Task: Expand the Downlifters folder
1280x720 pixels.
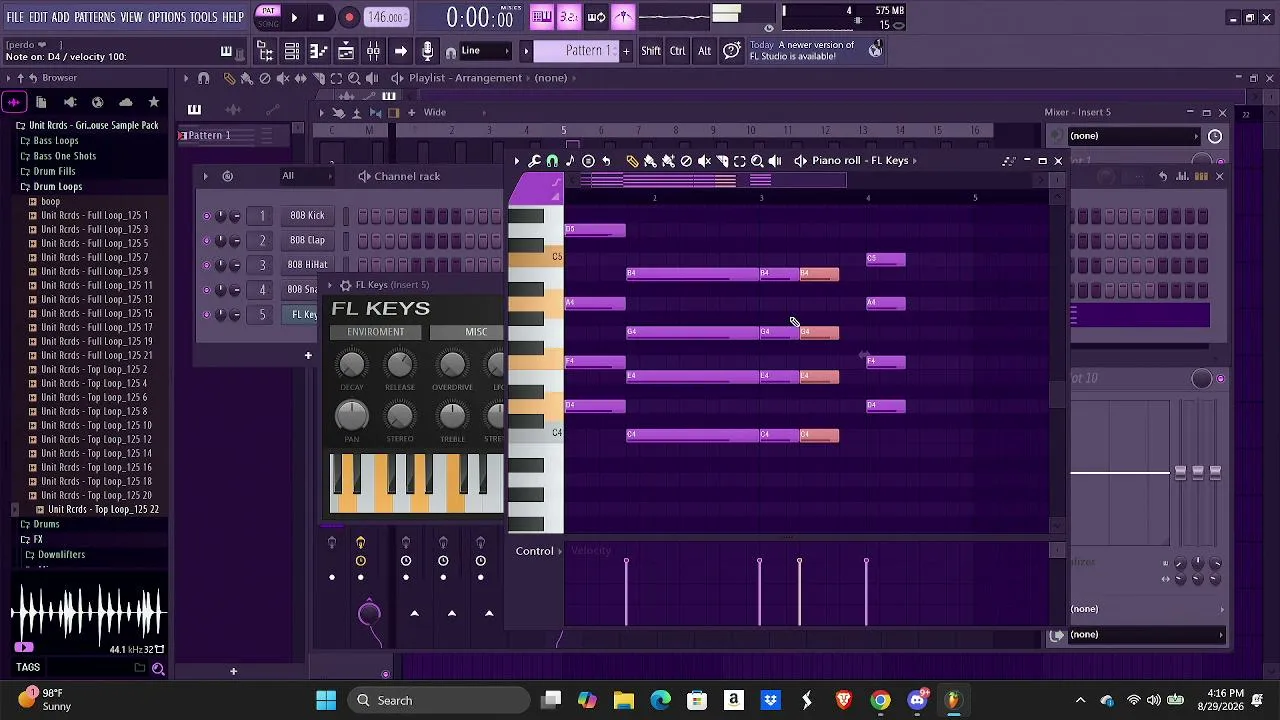Action: point(60,555)
